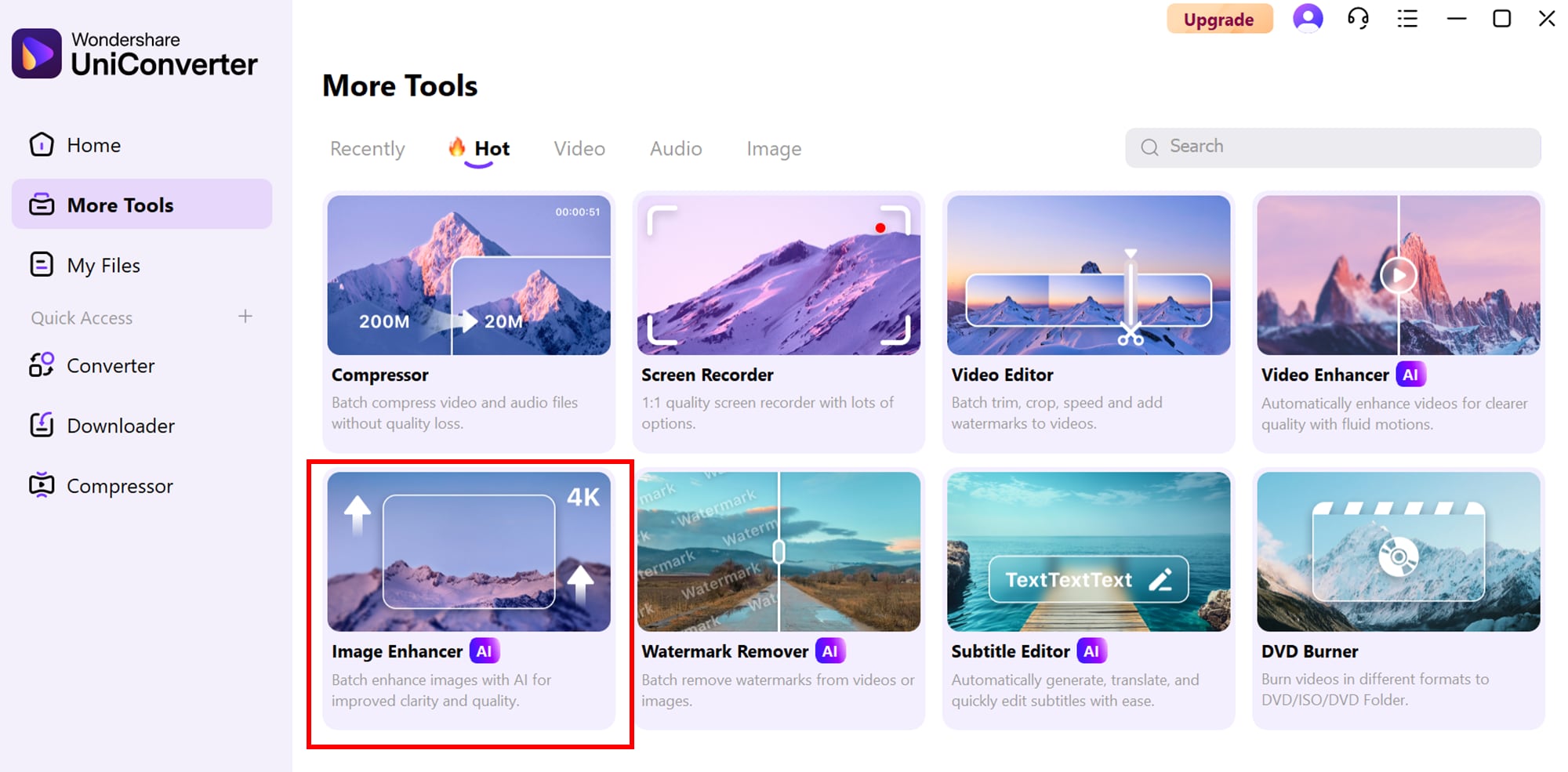Open the Compressor tool thumbnail
The height and width of the screenshot is (772, 1568).
[469, 275]
